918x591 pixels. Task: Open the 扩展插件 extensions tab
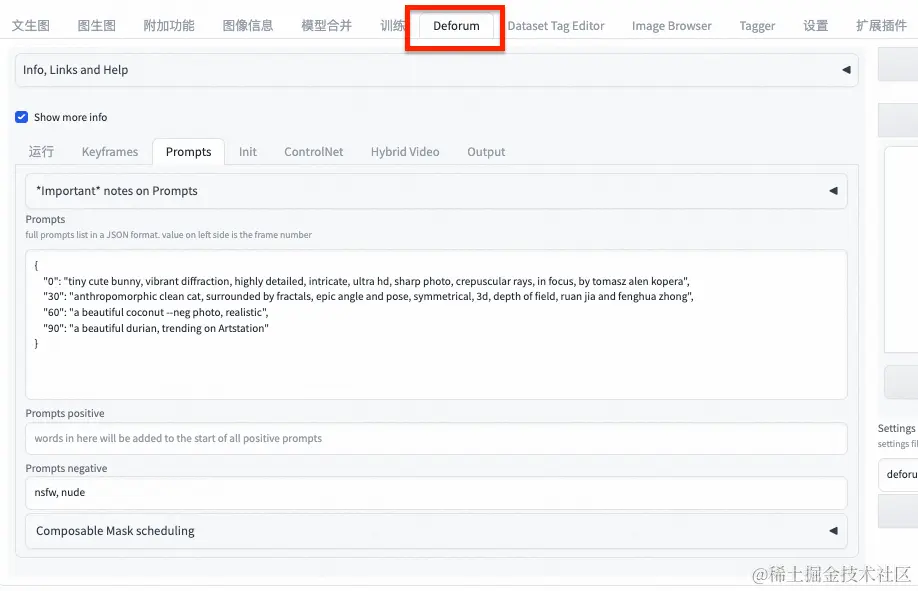(881, 26)
